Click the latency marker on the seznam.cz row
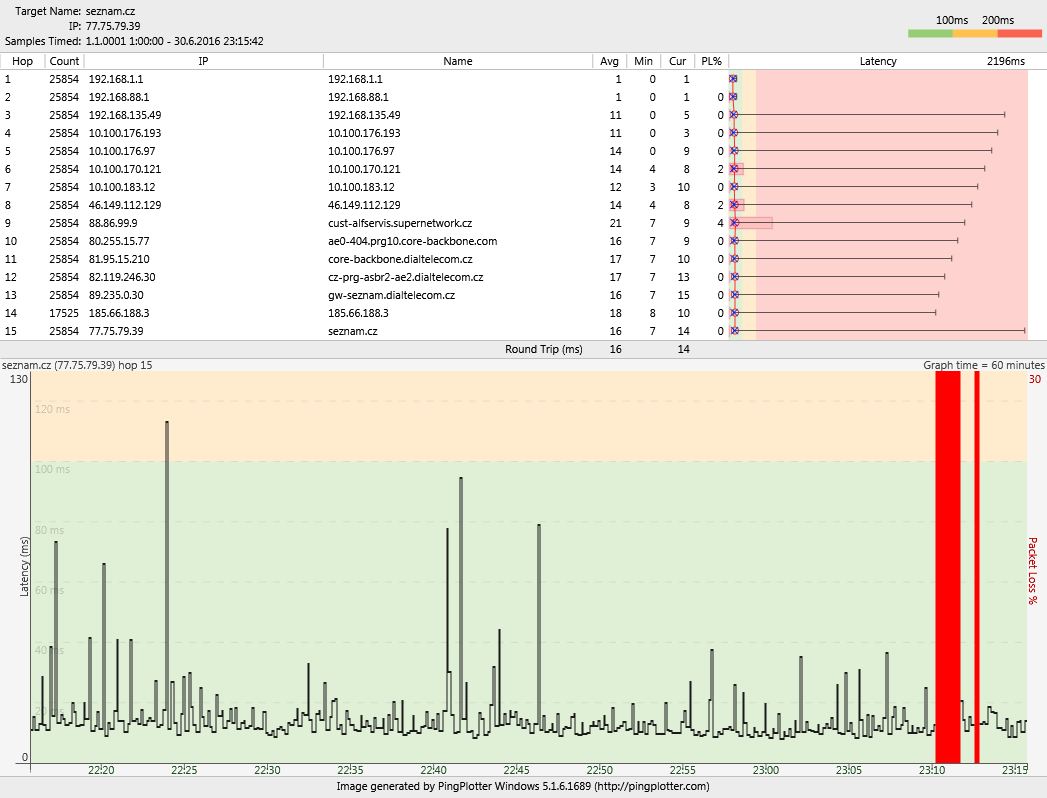Screen dimensions: 1047x798 click(x=734, y=330)
